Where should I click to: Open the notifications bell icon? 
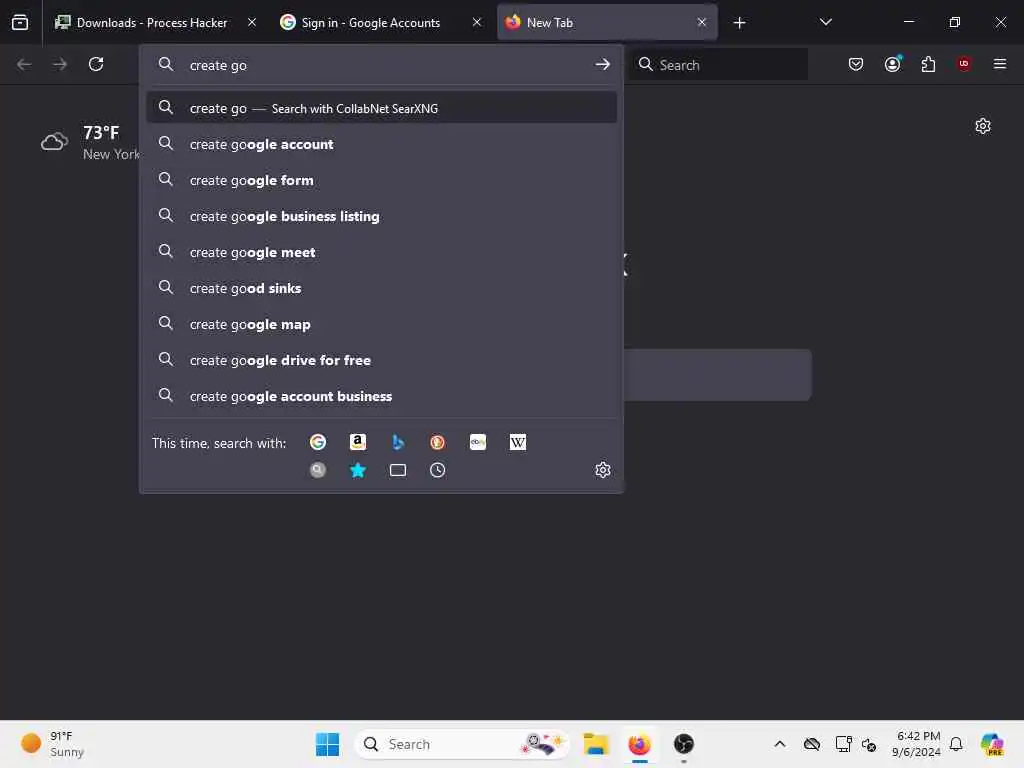[956, 744]
